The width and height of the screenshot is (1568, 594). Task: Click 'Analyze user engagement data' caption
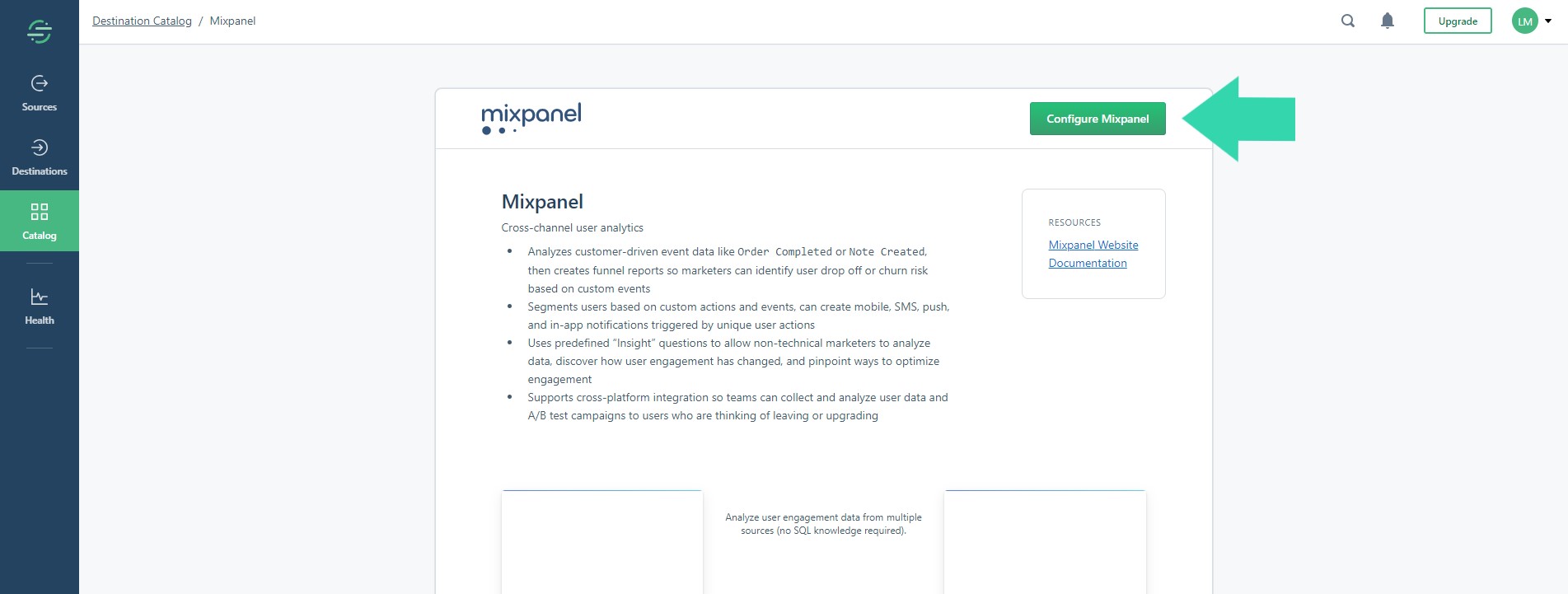coord(823,524)
